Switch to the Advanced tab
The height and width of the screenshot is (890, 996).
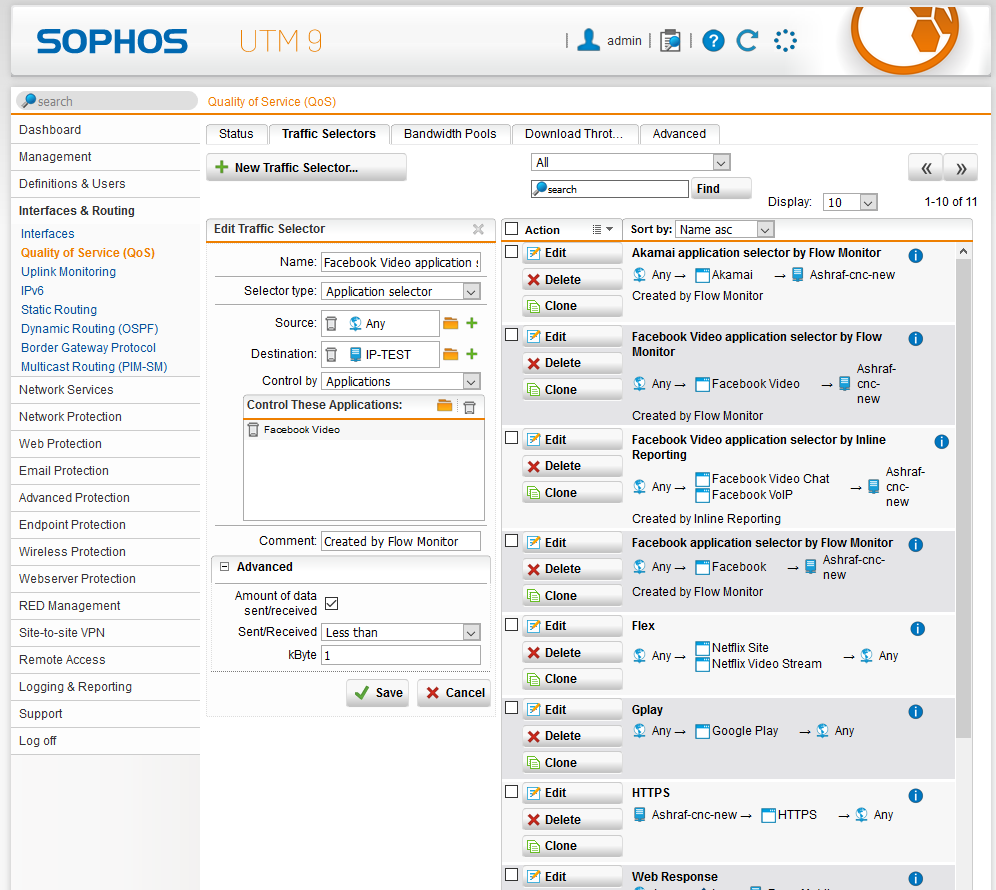point(679,134)
